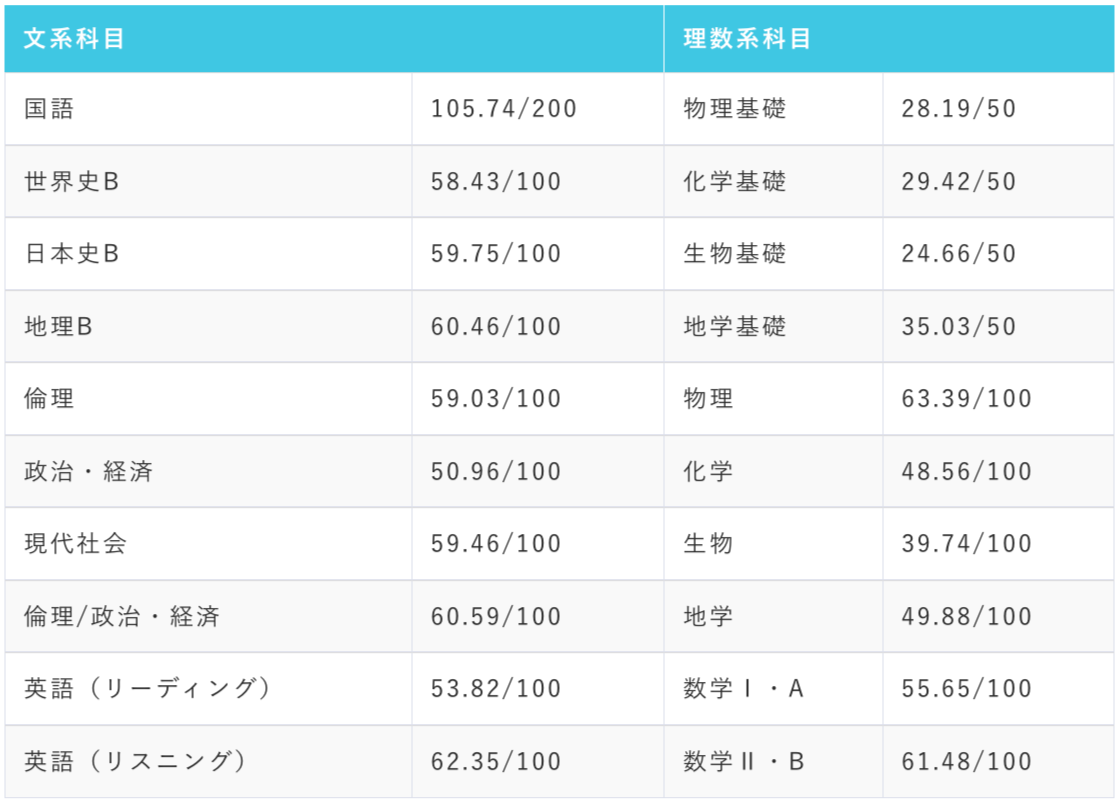Click the 理数系科目 column header
Screen dimensions: 1117x802
click(747, 39)
